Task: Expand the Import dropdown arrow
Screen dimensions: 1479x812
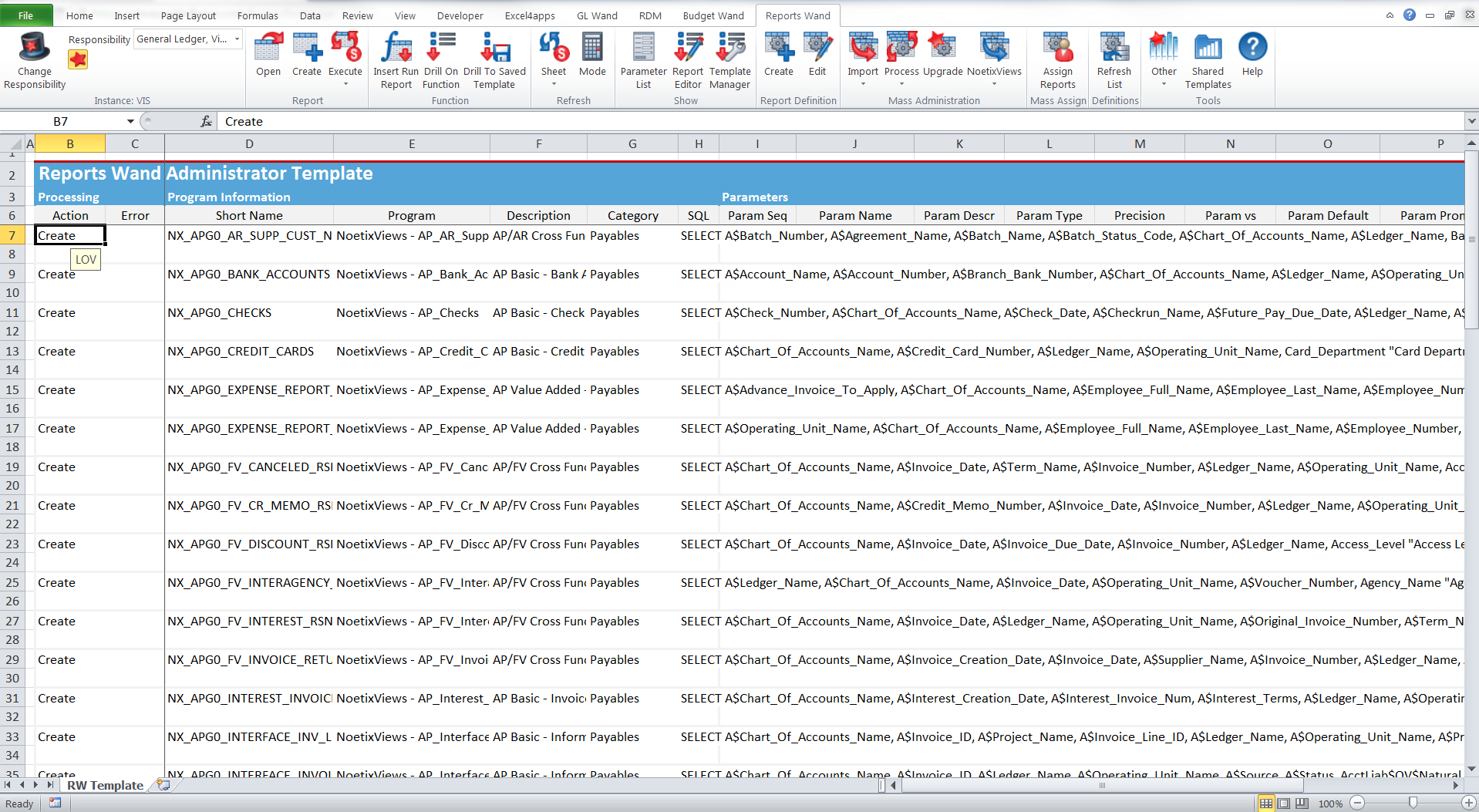Action: pyautogui.click(x=863, y=84)
